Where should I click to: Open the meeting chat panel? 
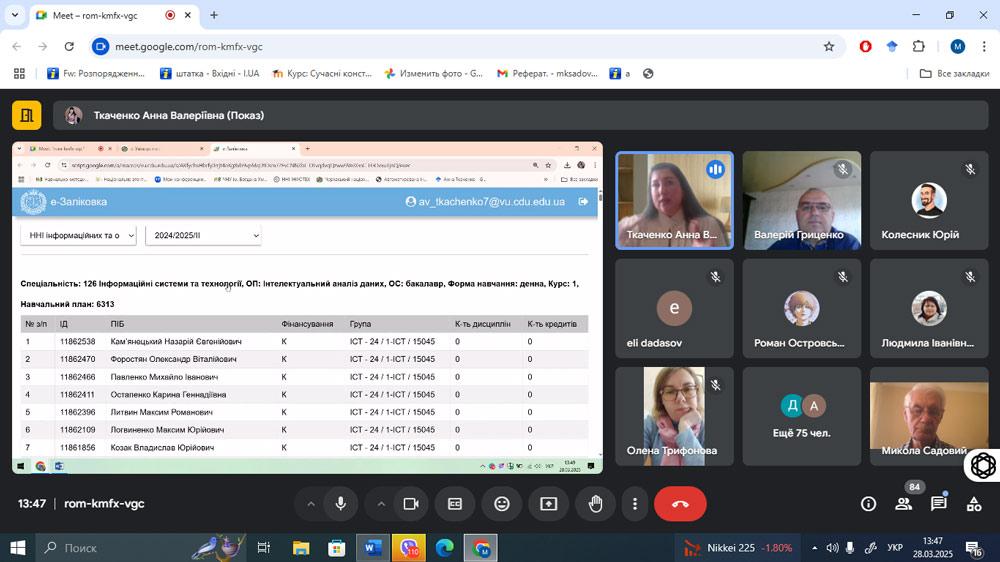click(938, 504)
